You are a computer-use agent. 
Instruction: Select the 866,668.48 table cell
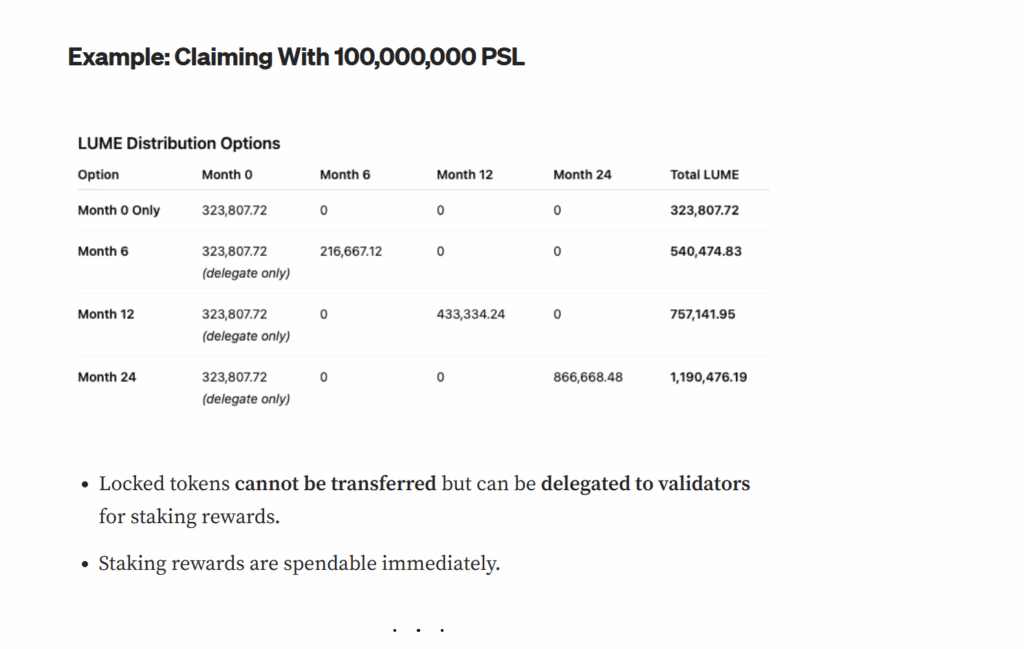(588, 377)
